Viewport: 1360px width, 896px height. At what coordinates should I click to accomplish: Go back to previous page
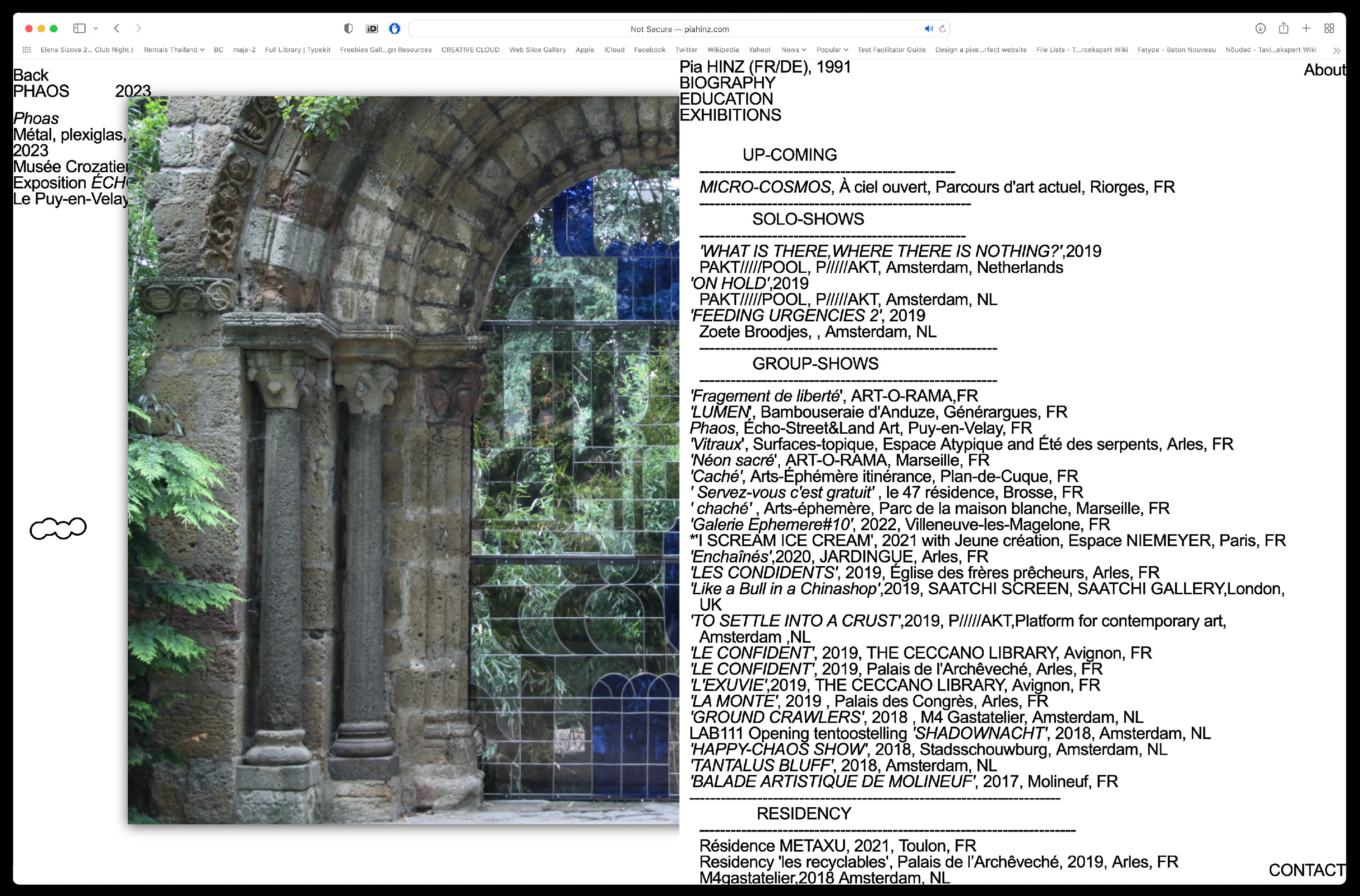117,28
